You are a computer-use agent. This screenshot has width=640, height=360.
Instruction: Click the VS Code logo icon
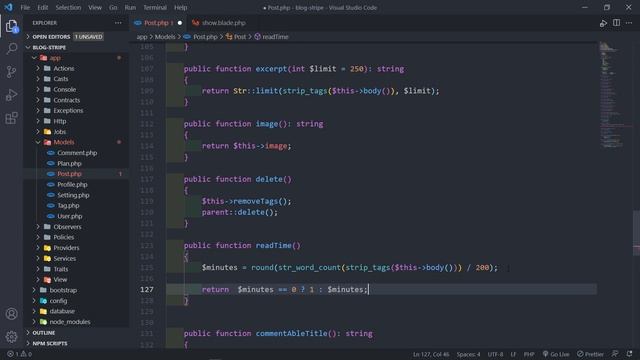[9, 7]
